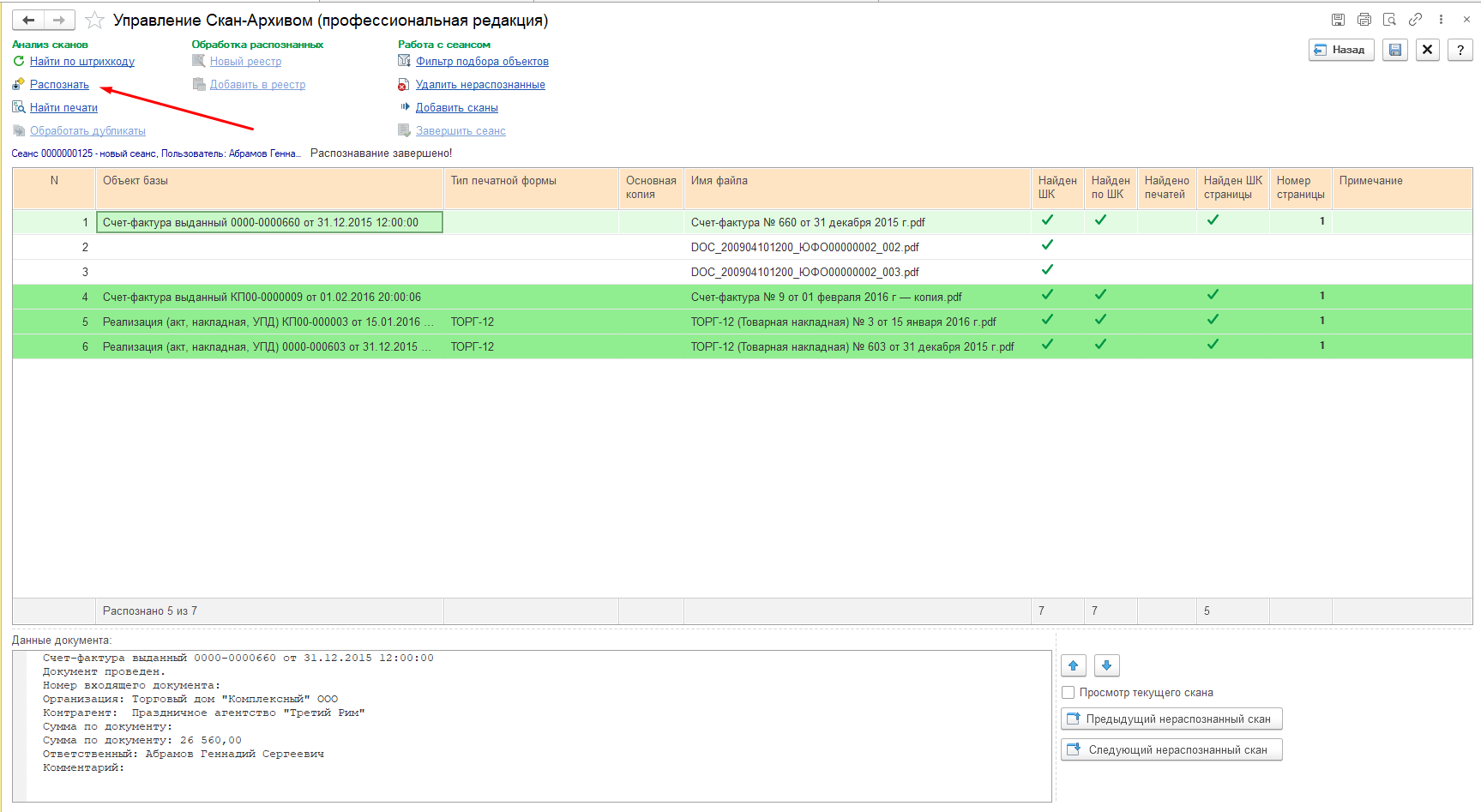Image resolution: width=1481 pixels, height=812 pixels.
Task: Click 'Удалить нераспознанные' link
Action: 480,85
